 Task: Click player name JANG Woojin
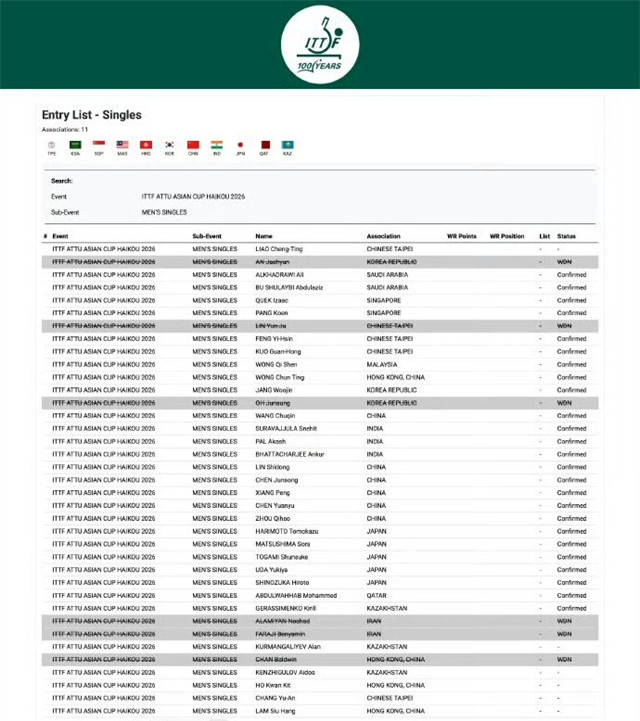[274, 390]
